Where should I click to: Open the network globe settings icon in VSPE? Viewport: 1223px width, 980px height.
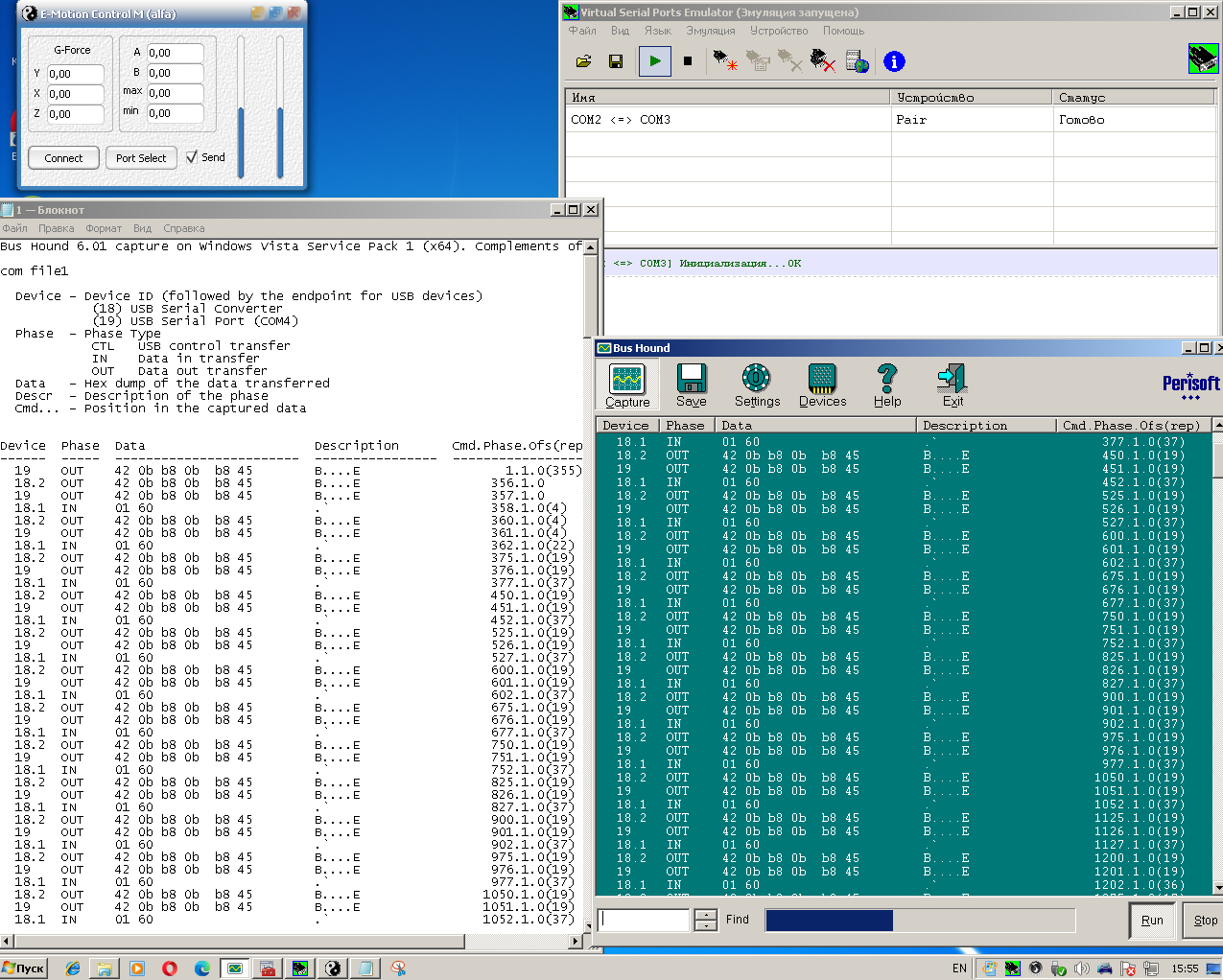point(857,61)
